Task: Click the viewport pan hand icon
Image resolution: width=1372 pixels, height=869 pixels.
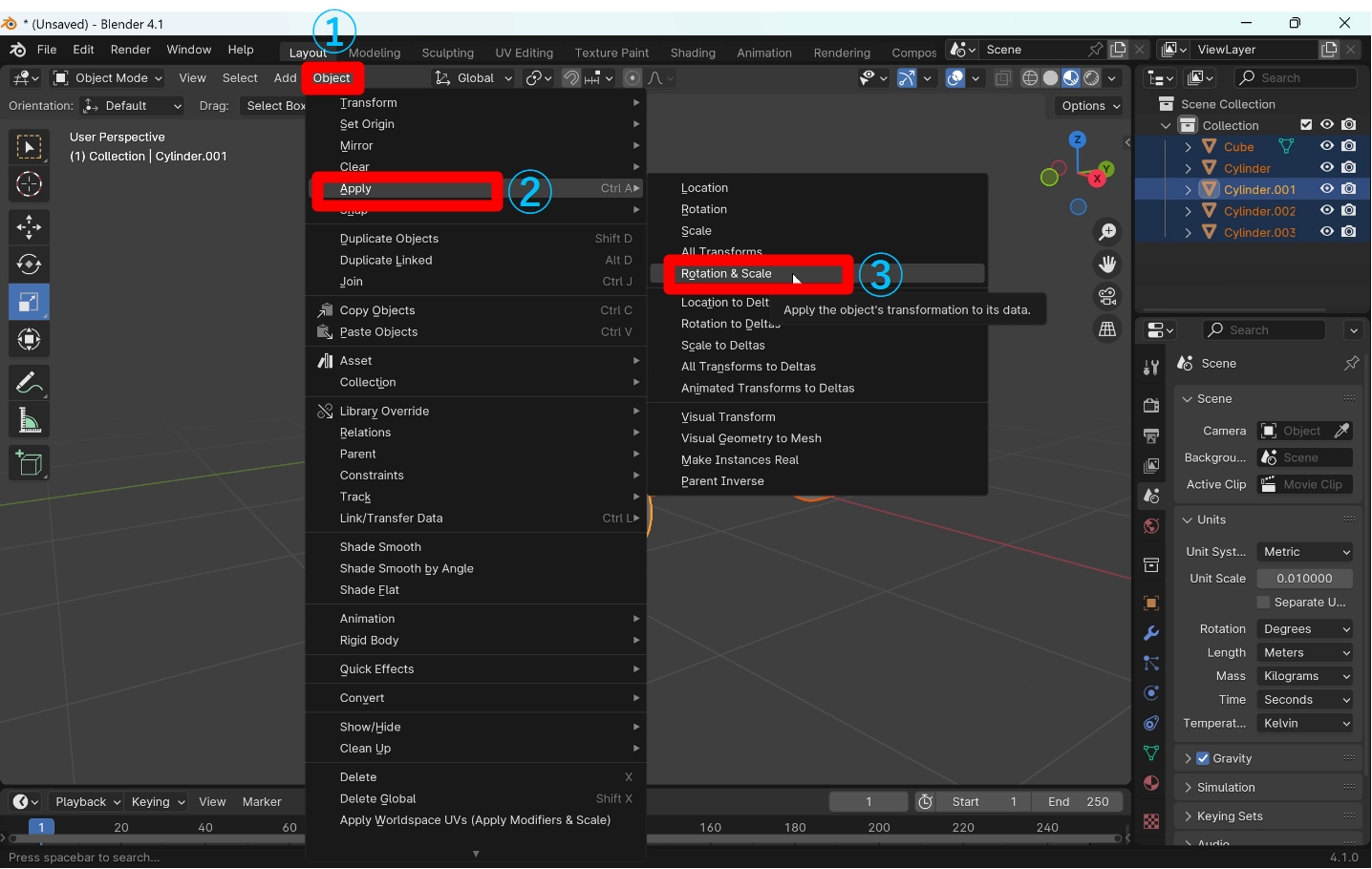Action: tap(1107, 264)
